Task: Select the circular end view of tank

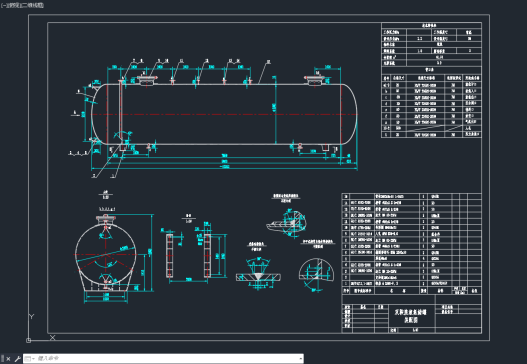Action: pyautogui.click(x=106, y=255)
